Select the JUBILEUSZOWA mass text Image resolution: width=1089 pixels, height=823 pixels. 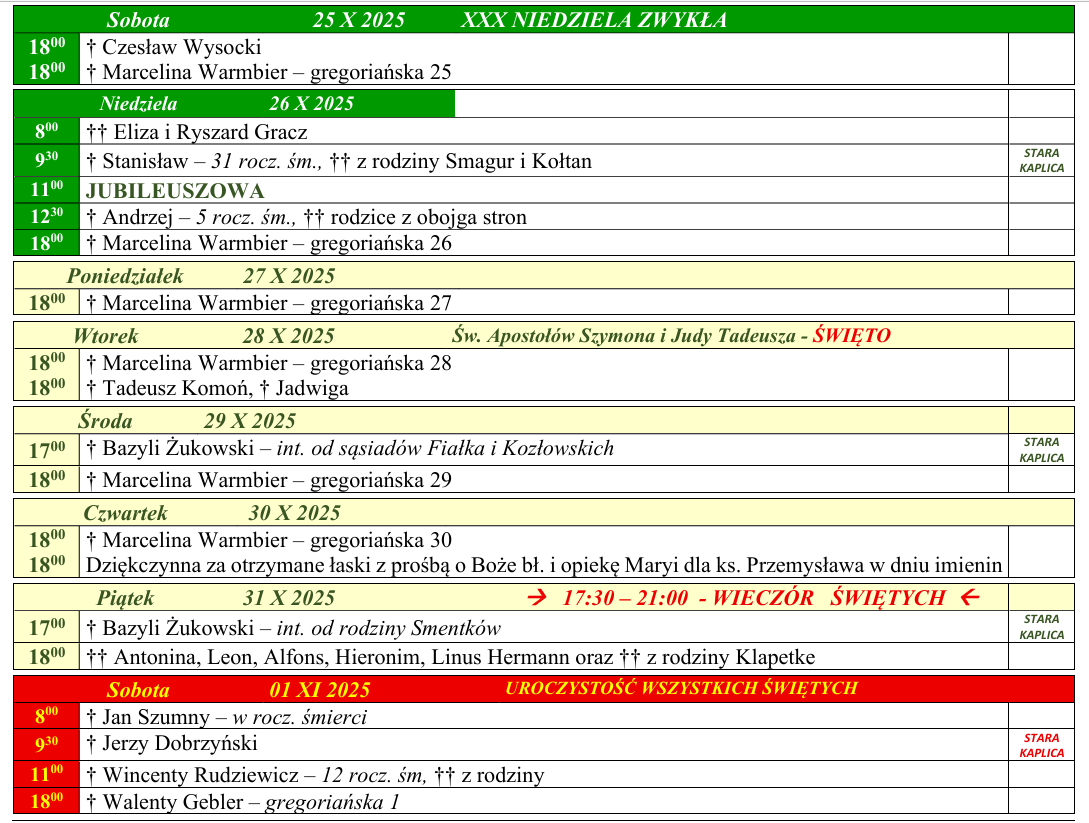coord(175,191)
